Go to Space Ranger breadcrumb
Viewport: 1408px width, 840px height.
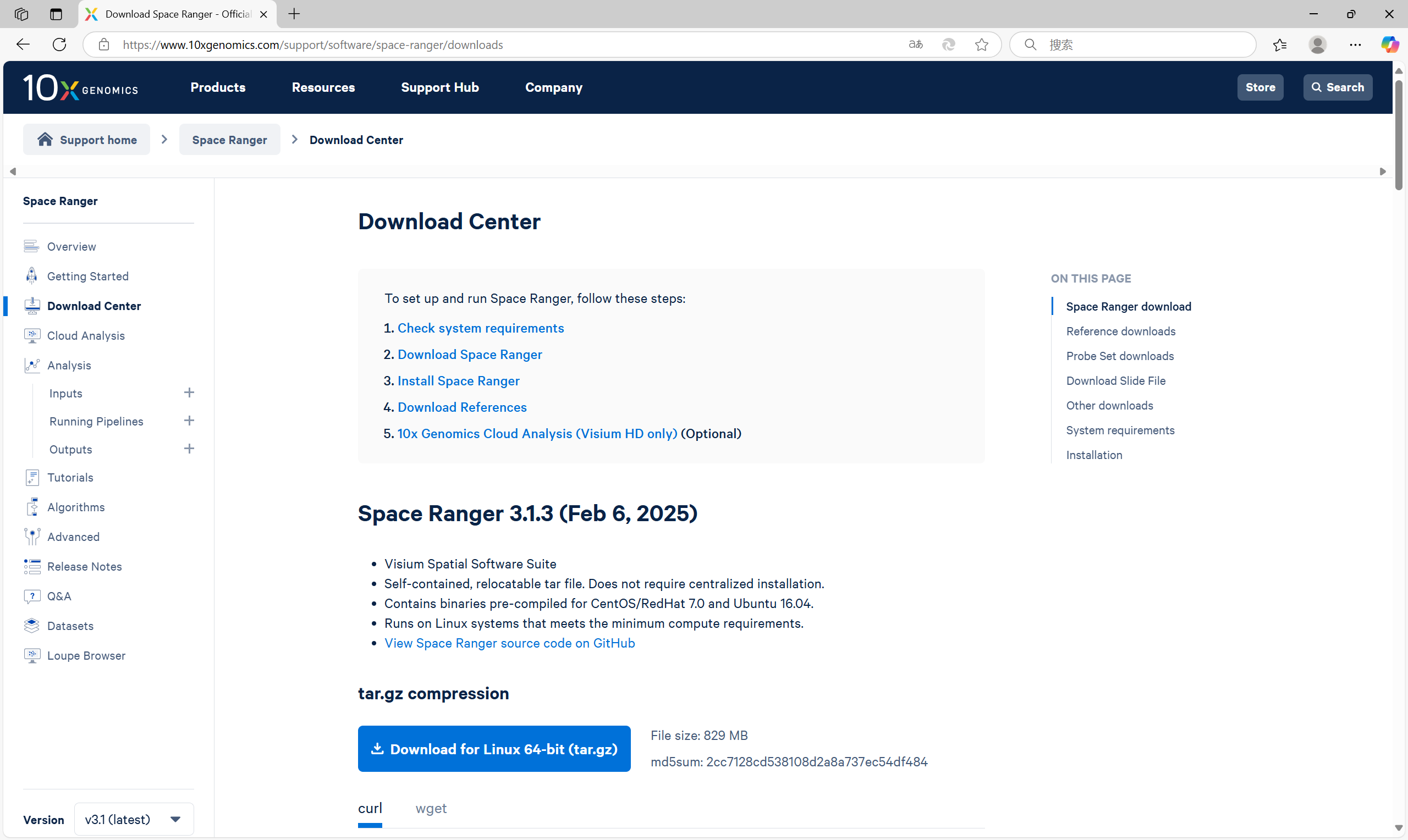coord(229,139)
